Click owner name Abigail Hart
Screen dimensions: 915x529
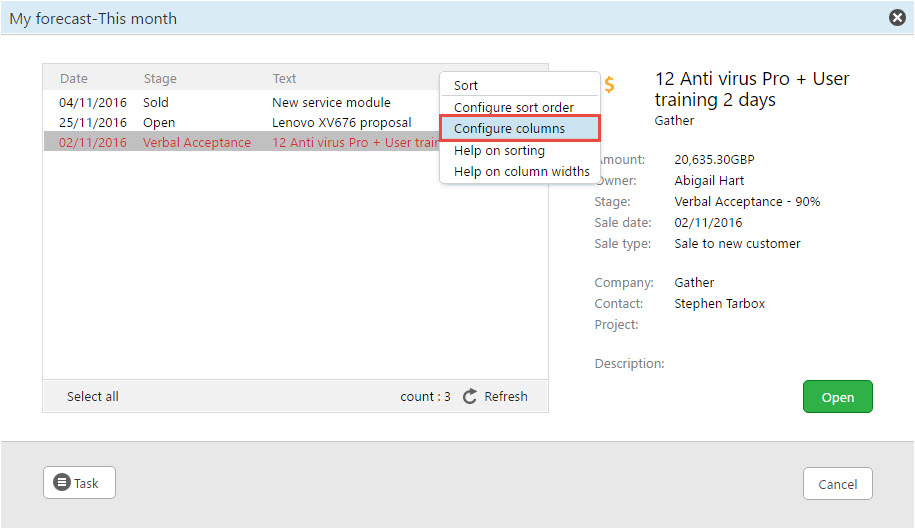(x=709, y=181)
